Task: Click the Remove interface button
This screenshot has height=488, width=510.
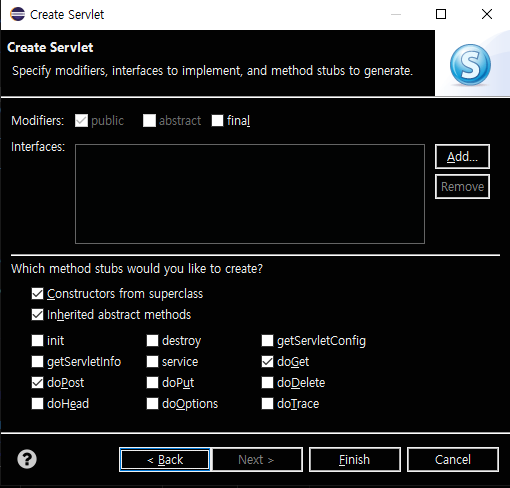Action: pos(462,187)
